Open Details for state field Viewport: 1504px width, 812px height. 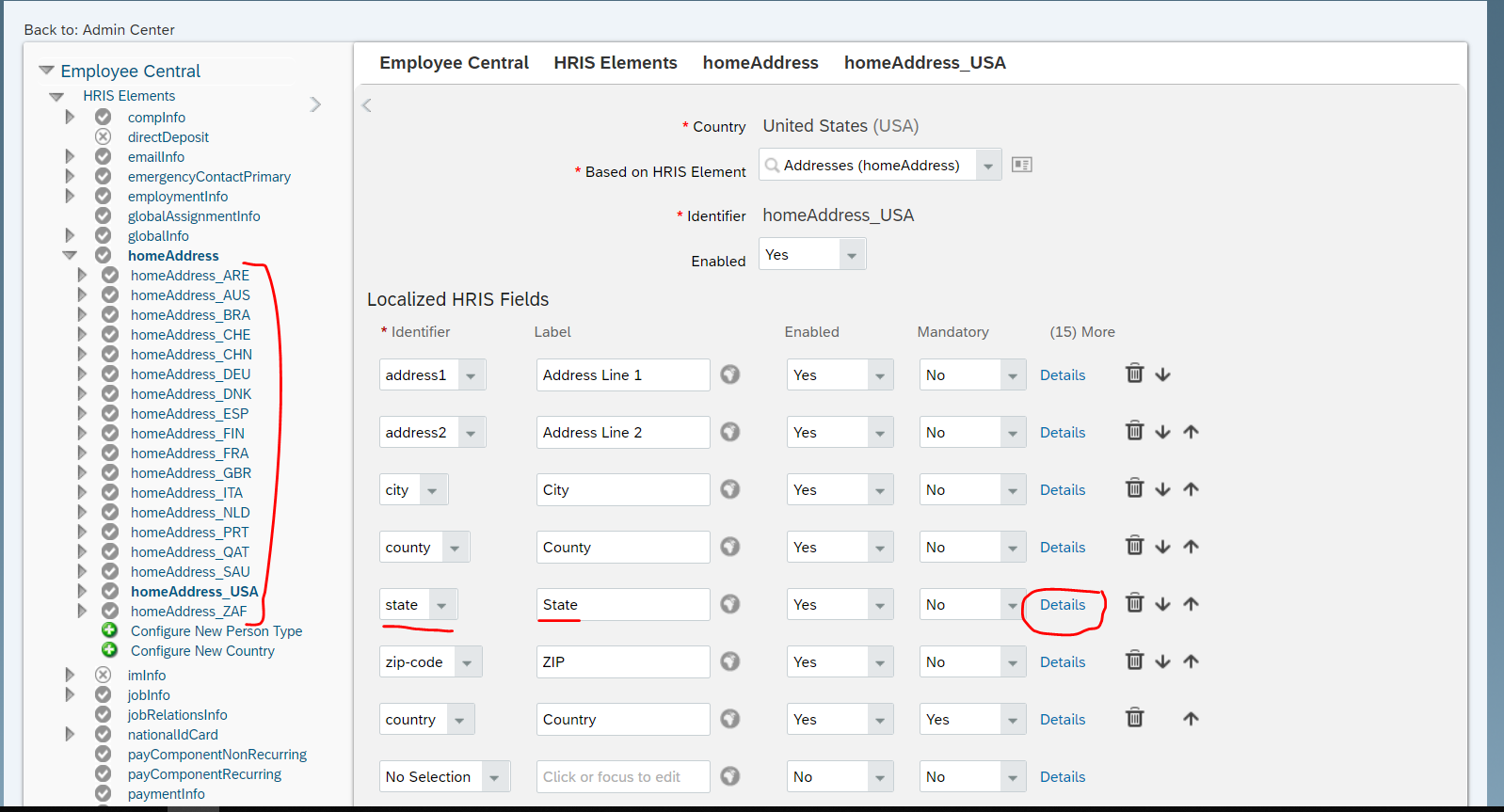[1063, 604]
